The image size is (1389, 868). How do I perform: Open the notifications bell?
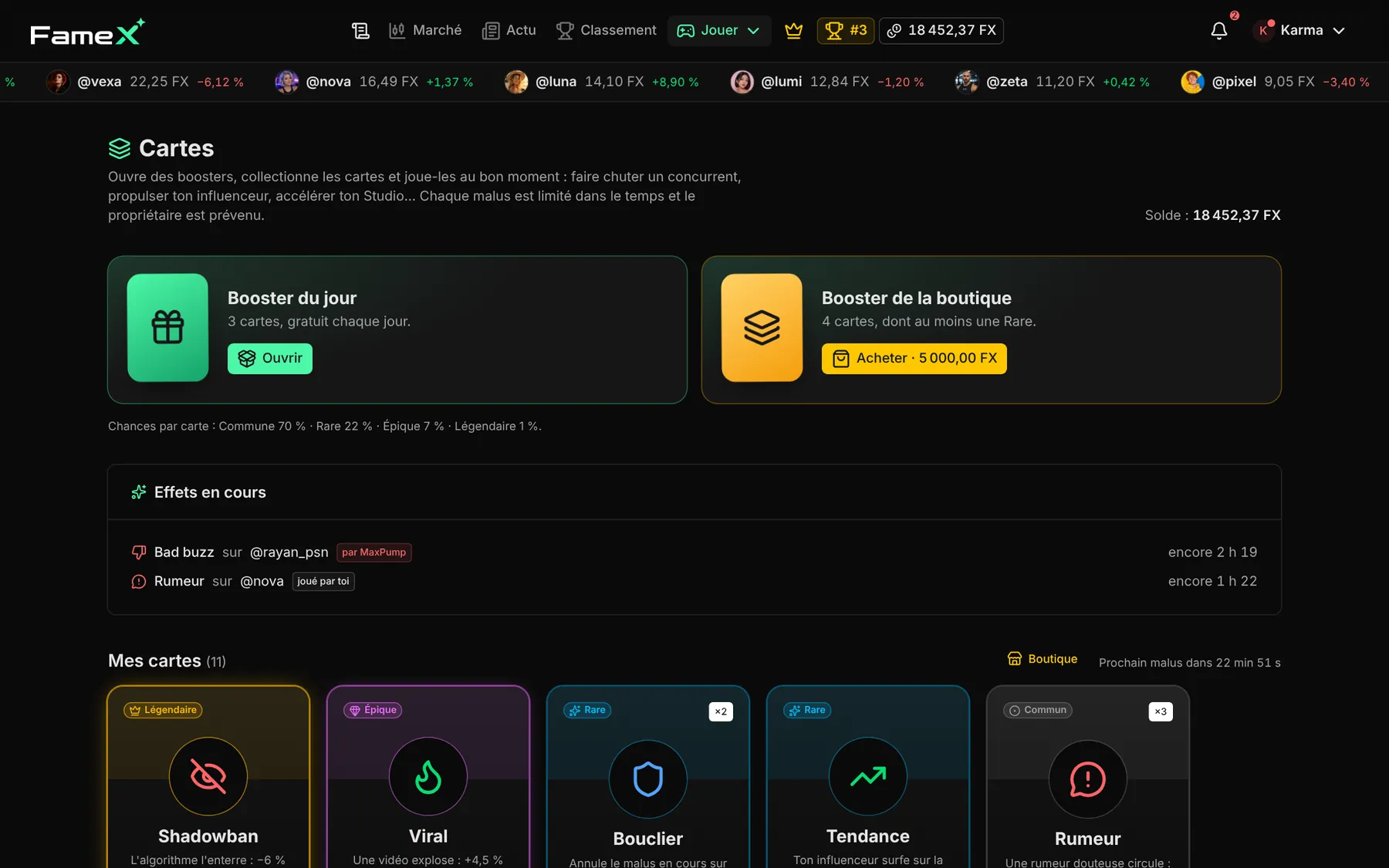coord(1219,31)
